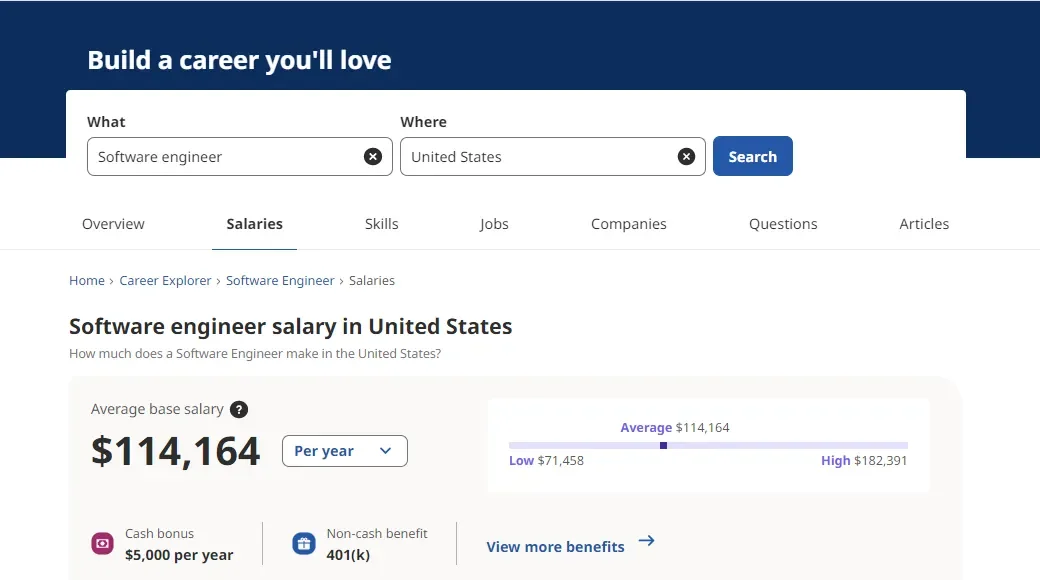Open the Per year pay period dropdown

[x=344, y=451]
